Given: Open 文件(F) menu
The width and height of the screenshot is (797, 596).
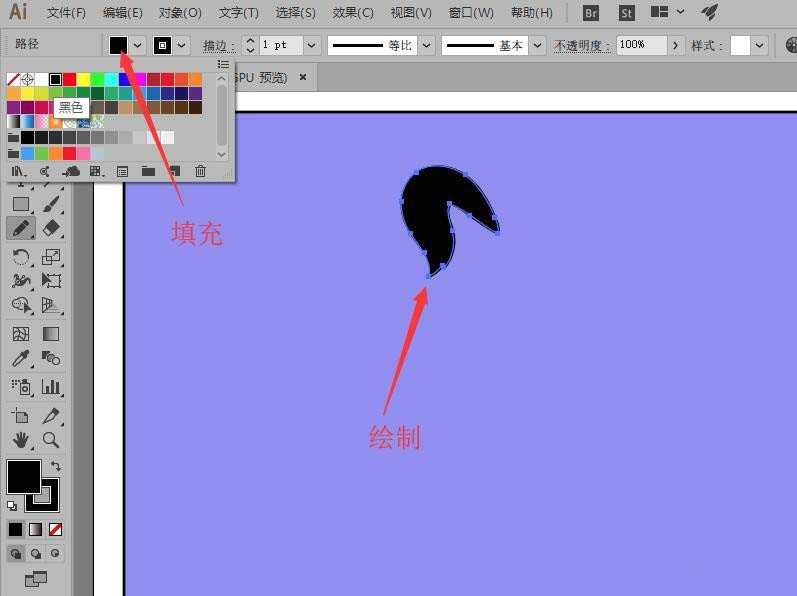Looking at the screenshot, I should pos(66,12).
